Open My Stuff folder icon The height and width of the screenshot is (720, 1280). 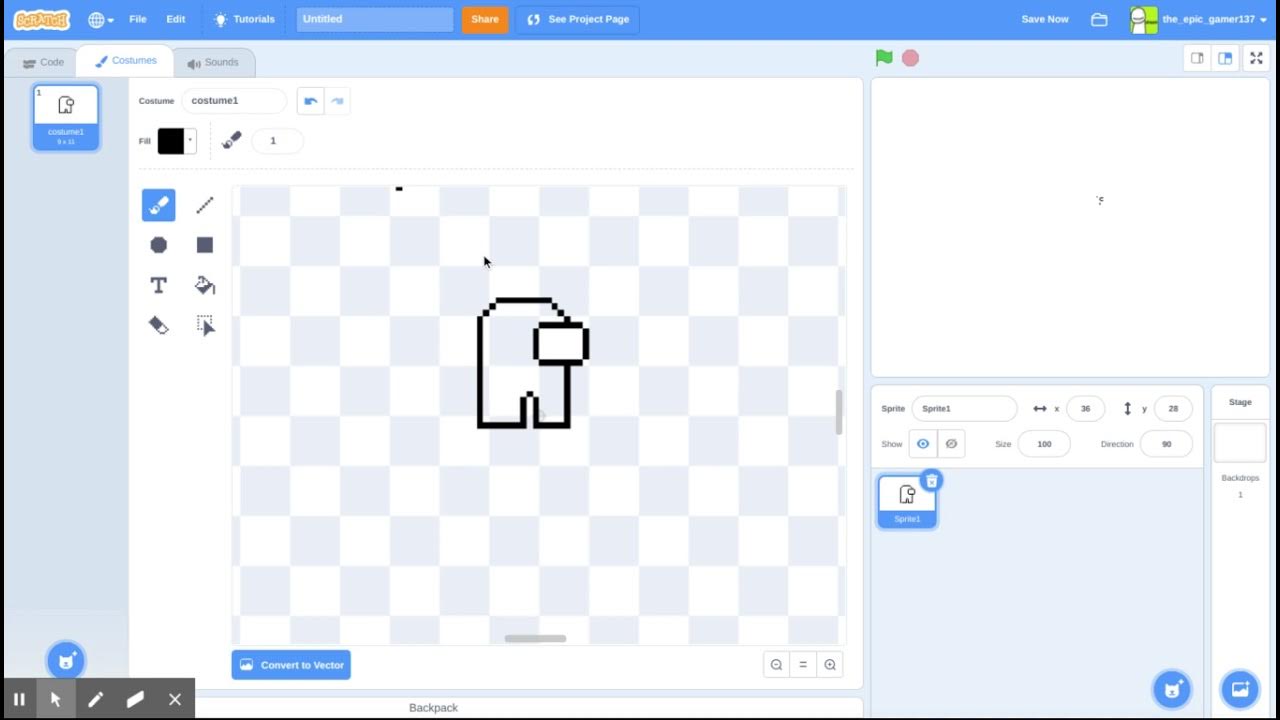(1099, 19)
